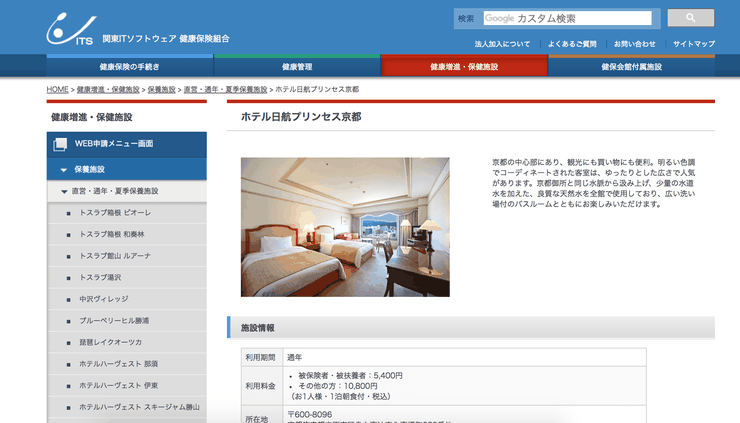The height and width of the screenshot is (423, 740).
Task: Click the 利用料金 table cell
Action: click(261, 386)
